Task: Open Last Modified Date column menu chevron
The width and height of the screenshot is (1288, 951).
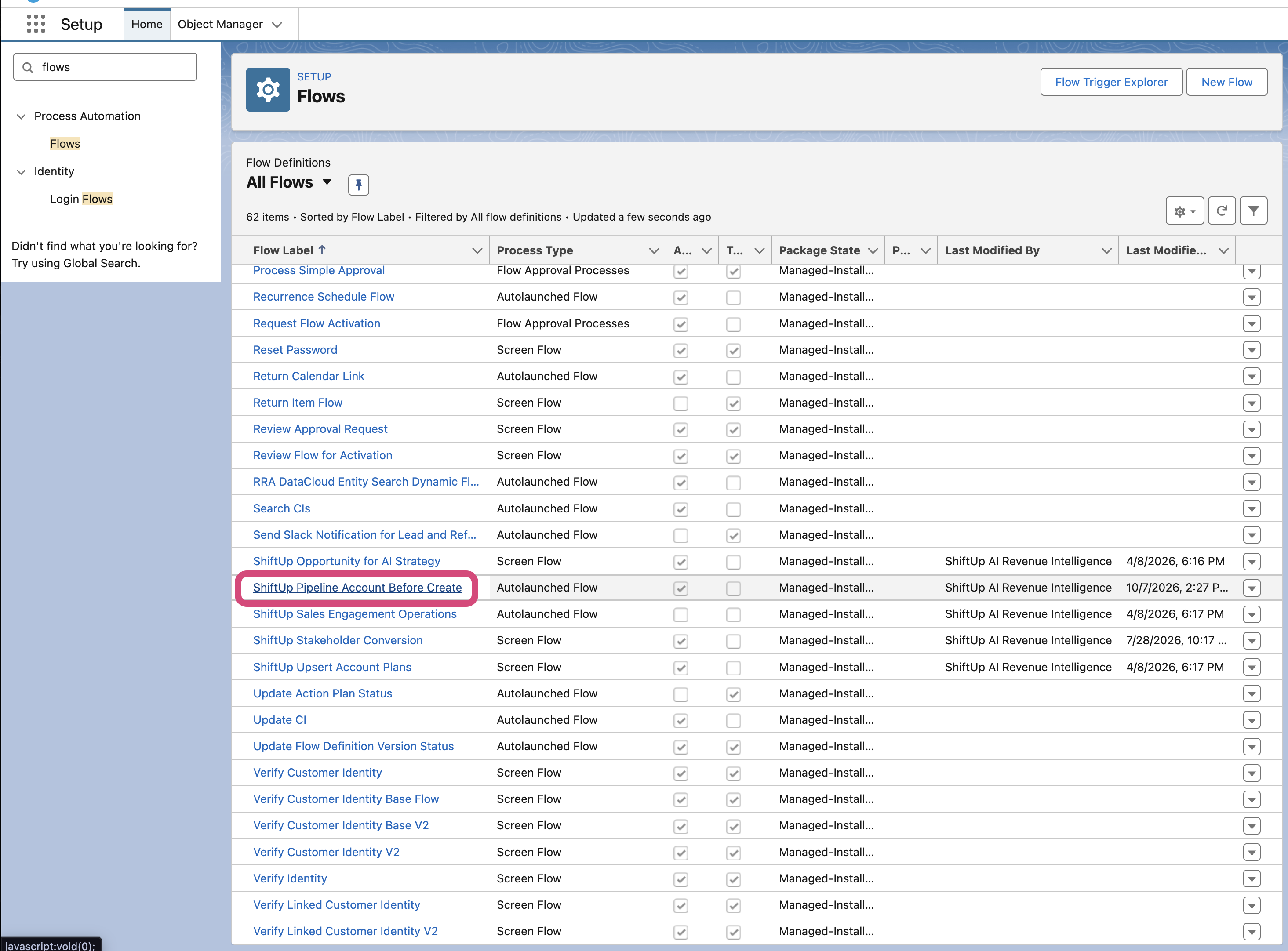Action: pyautogui.click(x=1223, y=250)
